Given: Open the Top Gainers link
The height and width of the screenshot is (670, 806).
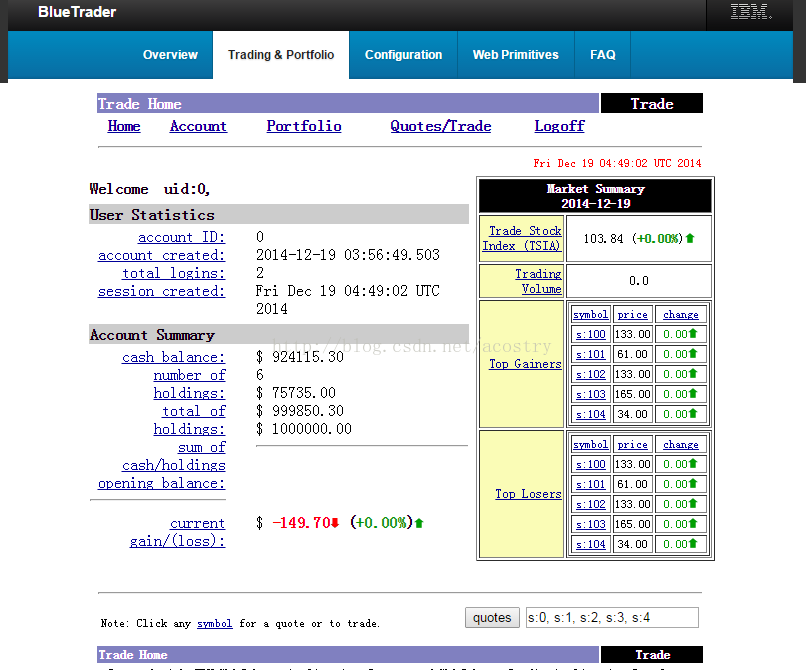Looking at the screenshot, I should coord(525,364).
